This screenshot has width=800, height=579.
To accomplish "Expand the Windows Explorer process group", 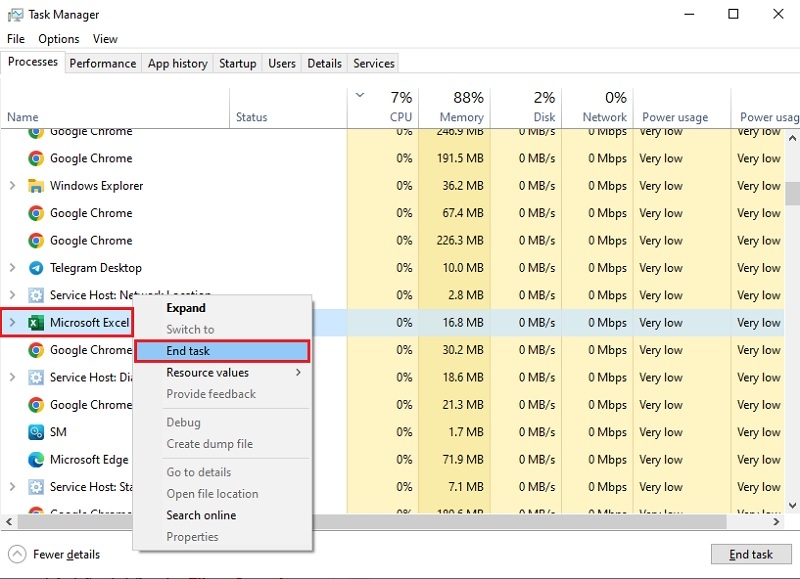I will [x=12, y=186].
